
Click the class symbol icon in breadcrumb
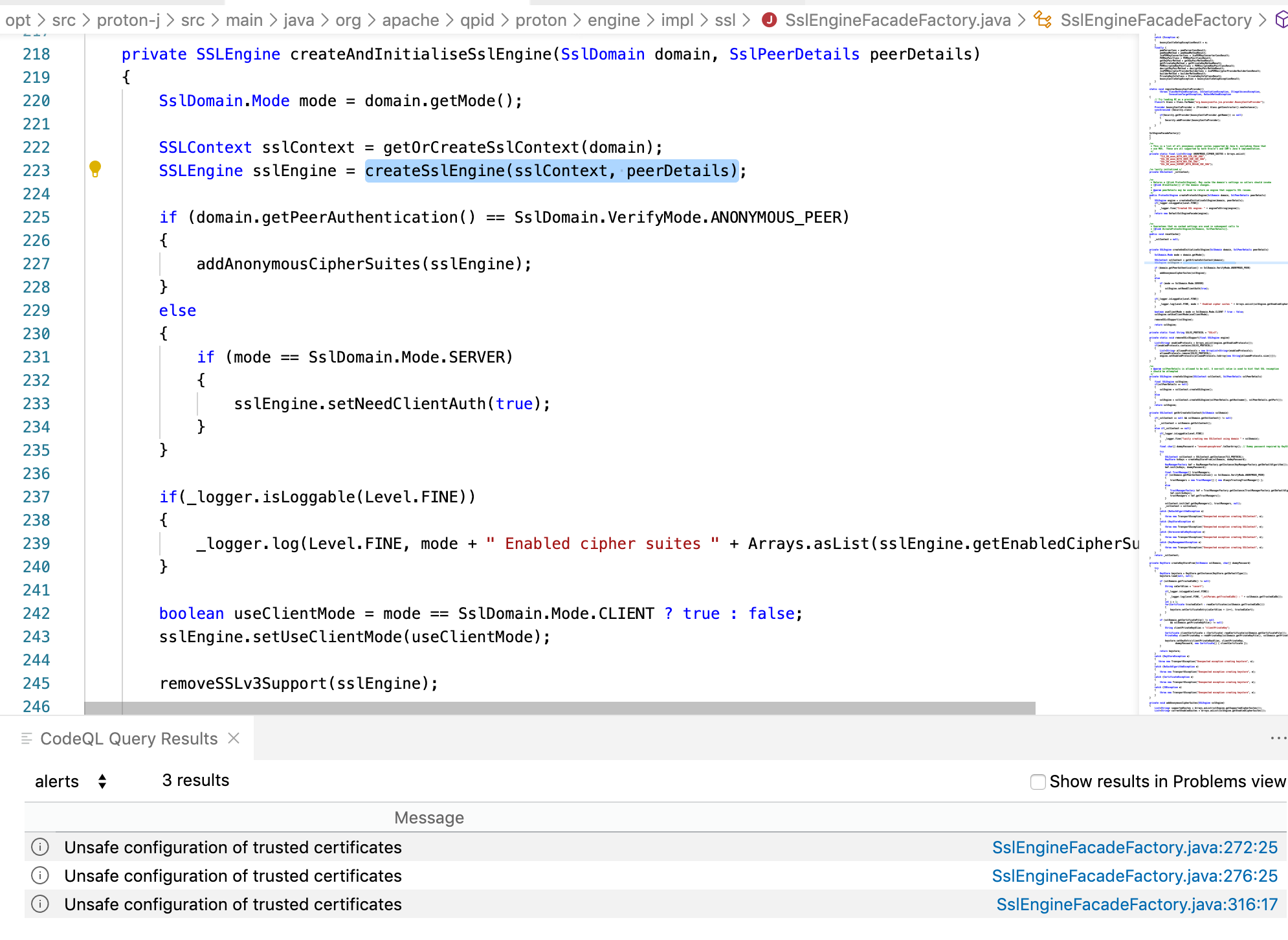(1042, 20)
